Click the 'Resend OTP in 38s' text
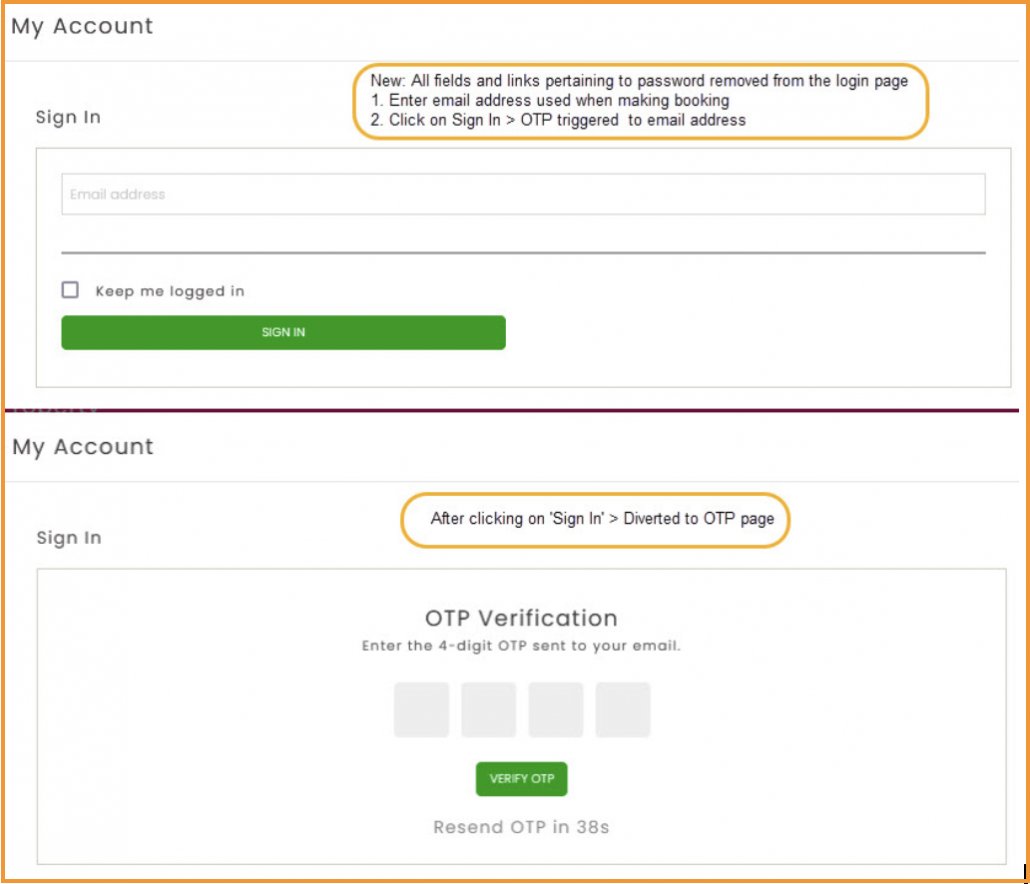1030x884 pixels. [x=521, y=827]
